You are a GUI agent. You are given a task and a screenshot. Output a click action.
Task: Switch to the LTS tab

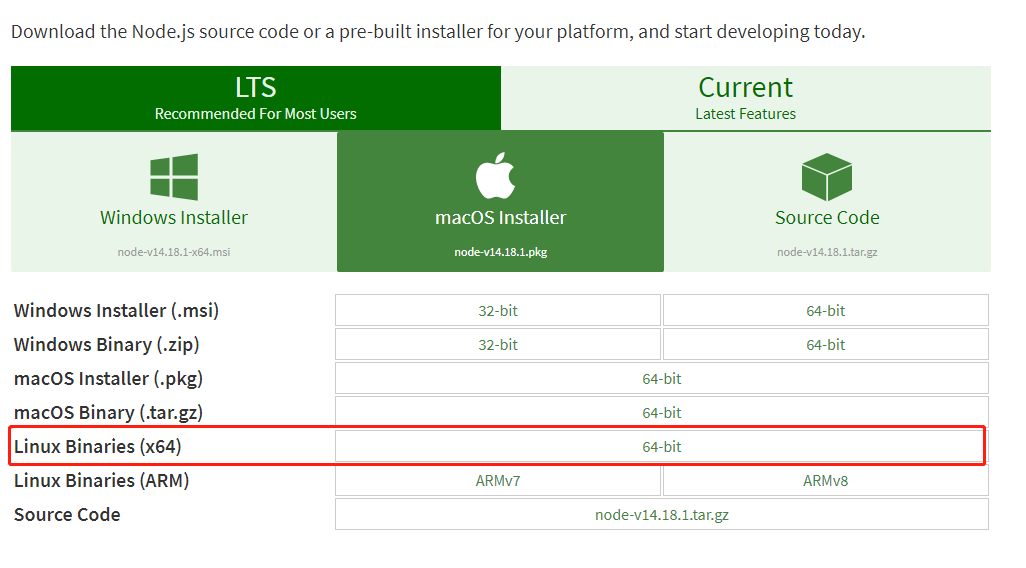(x=256, y=98)
